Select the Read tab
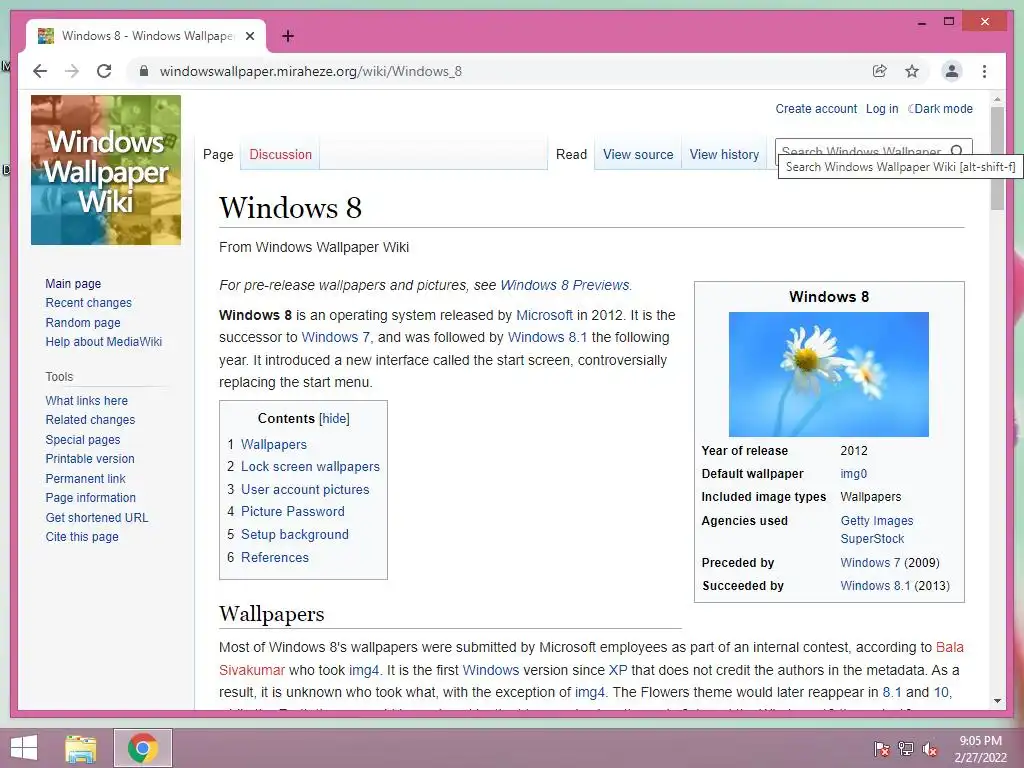This screenshot has height=768, width=1024. [x=571, y=155]
